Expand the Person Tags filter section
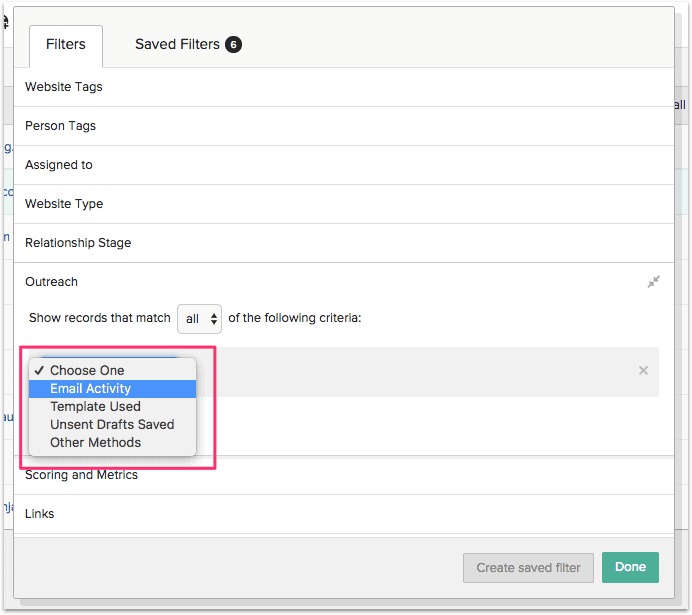 click(61, 126)
